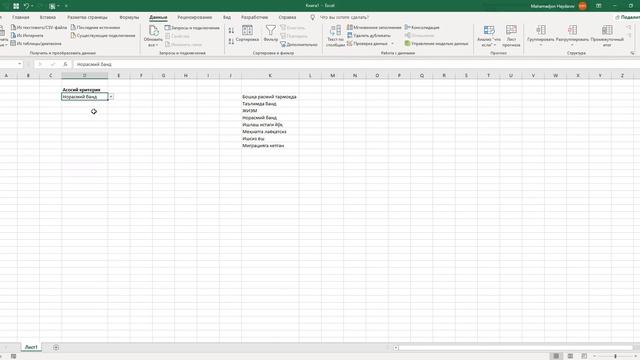
Task: Open the Structure group dialog launcher
Action: click(632, 53)
